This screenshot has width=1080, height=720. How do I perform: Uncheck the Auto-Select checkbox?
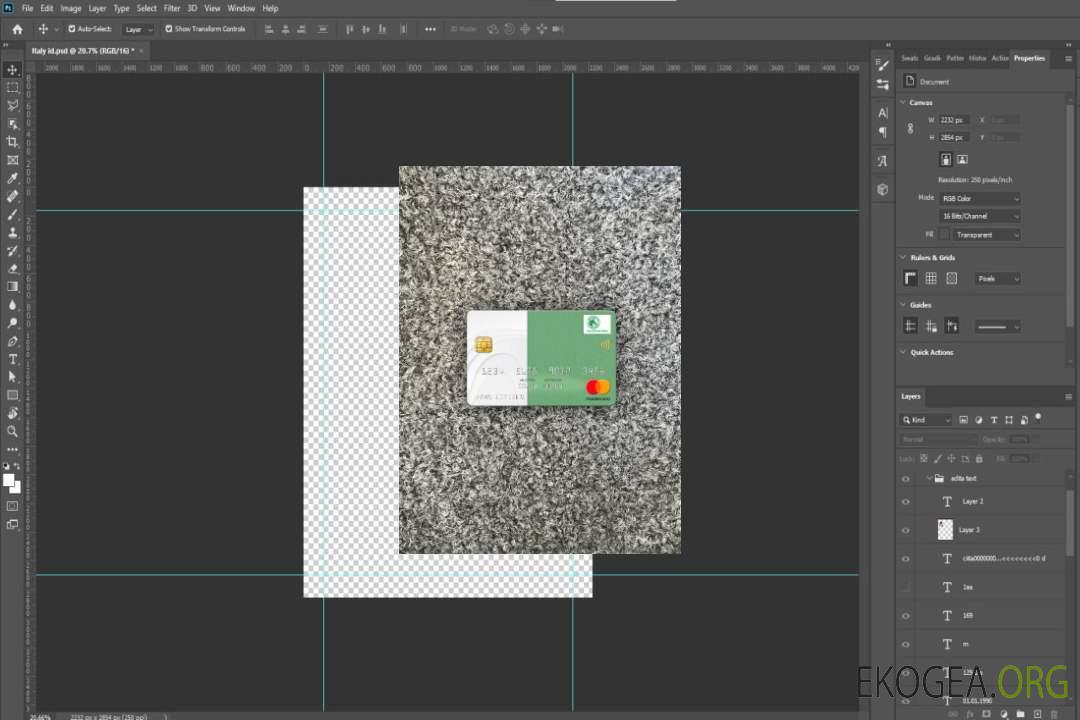tap(71, 29)
